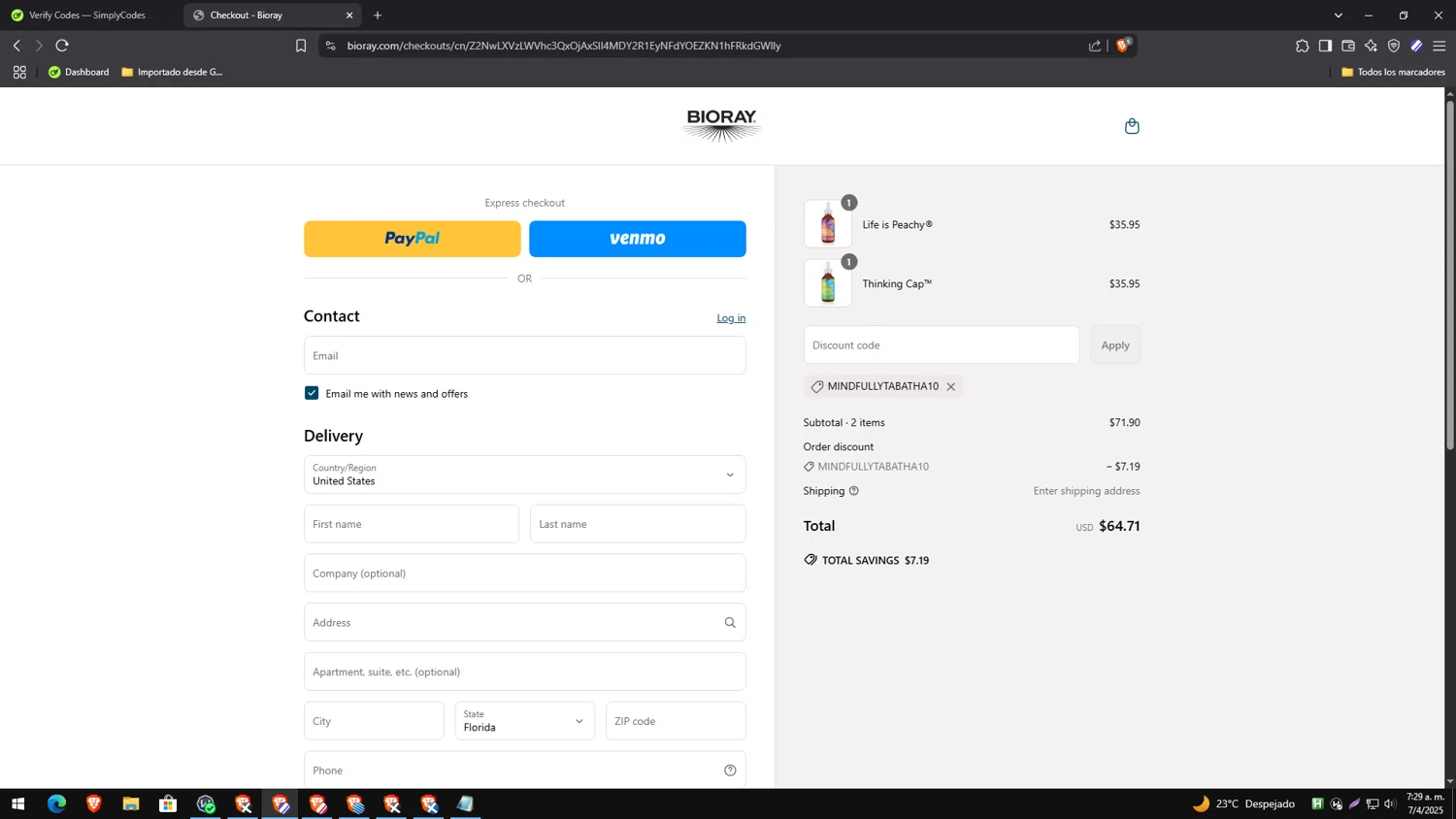Click Thinking Cap product thumbnail
Viewport: 1456px width, 819px height.
[828, 283]
